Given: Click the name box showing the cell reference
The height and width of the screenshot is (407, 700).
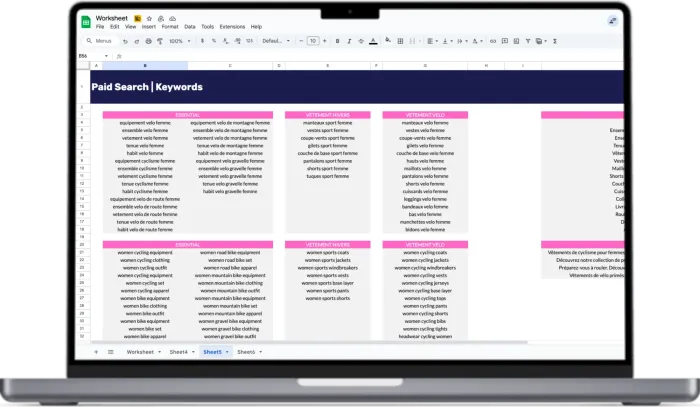Looking at the screenshot, I should tap(93, 56).
